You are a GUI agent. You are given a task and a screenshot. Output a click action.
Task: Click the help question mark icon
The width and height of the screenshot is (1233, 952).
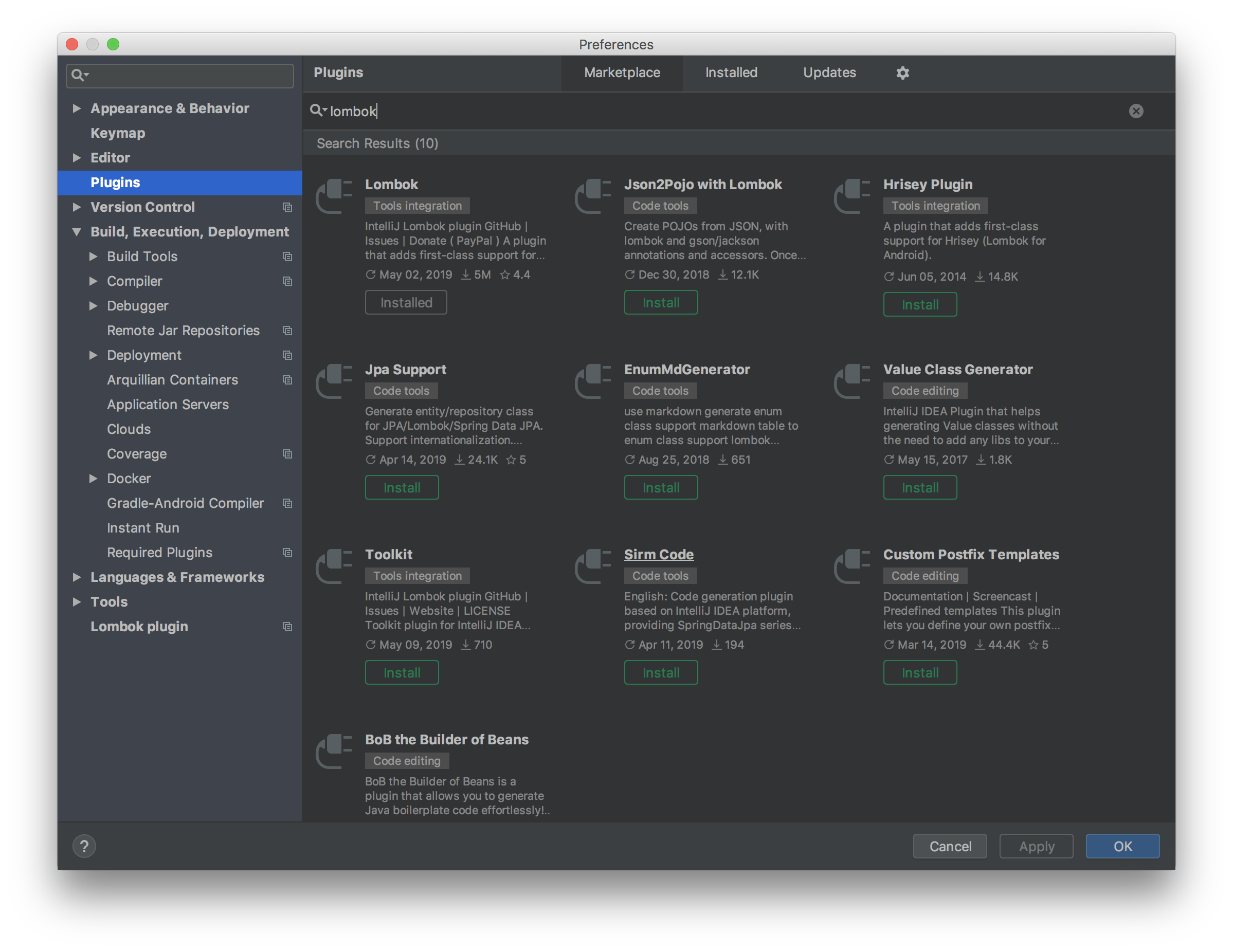84,846
